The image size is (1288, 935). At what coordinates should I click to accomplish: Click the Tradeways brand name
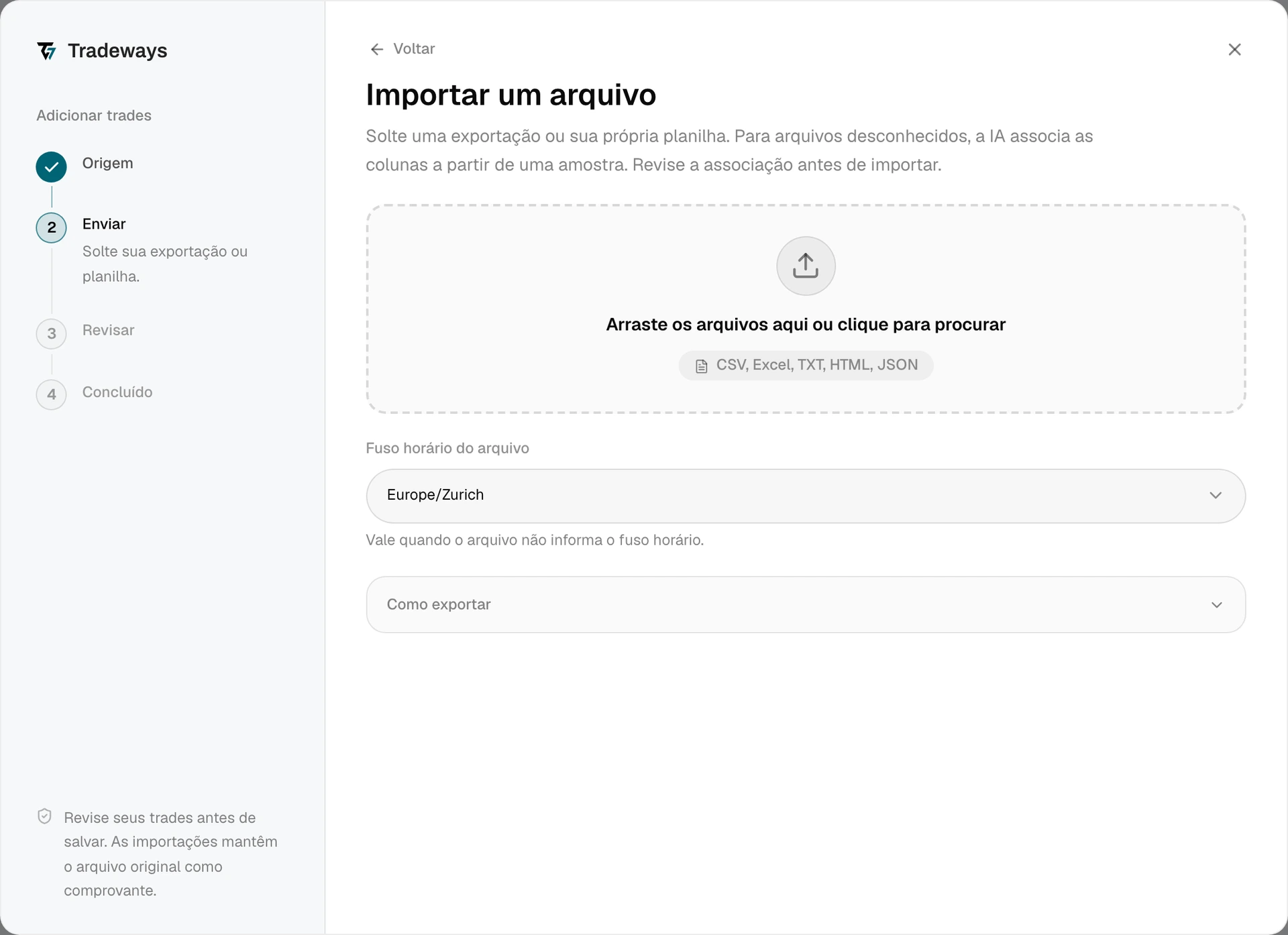click(x=117, y=51)
